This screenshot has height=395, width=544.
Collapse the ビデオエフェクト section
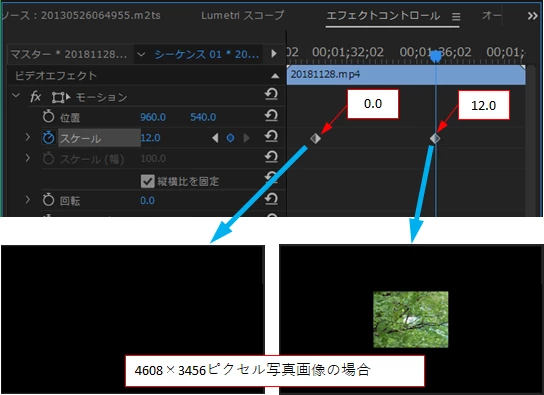tap(275, 76)
